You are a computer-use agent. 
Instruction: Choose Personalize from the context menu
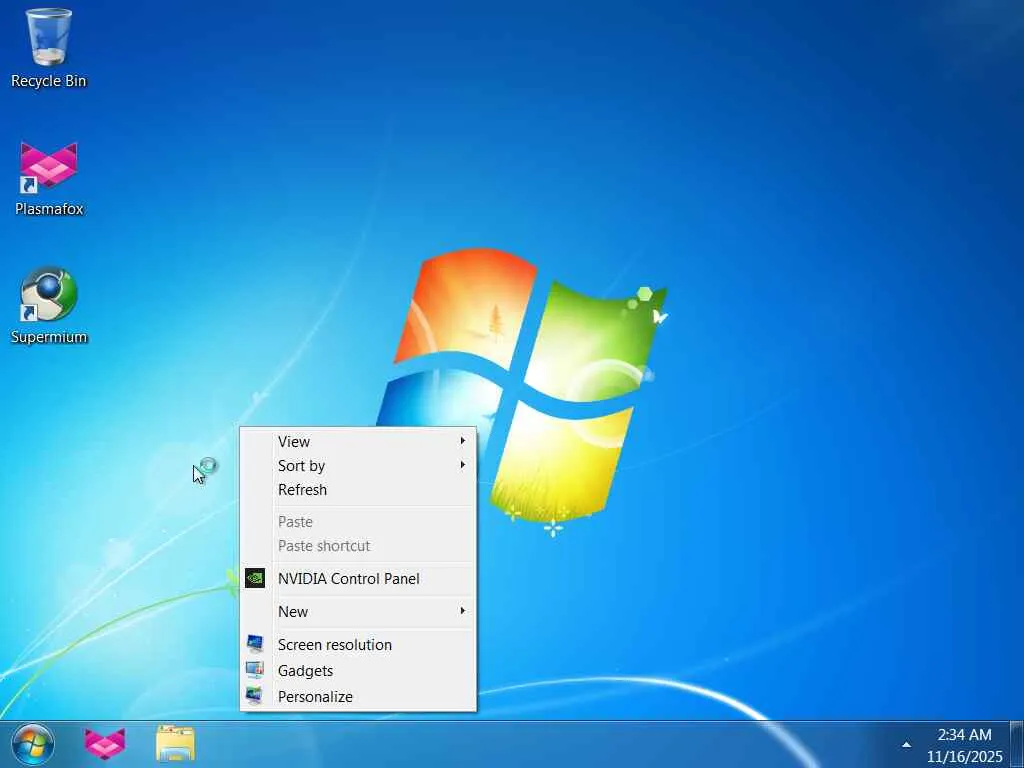pos(358,697)
